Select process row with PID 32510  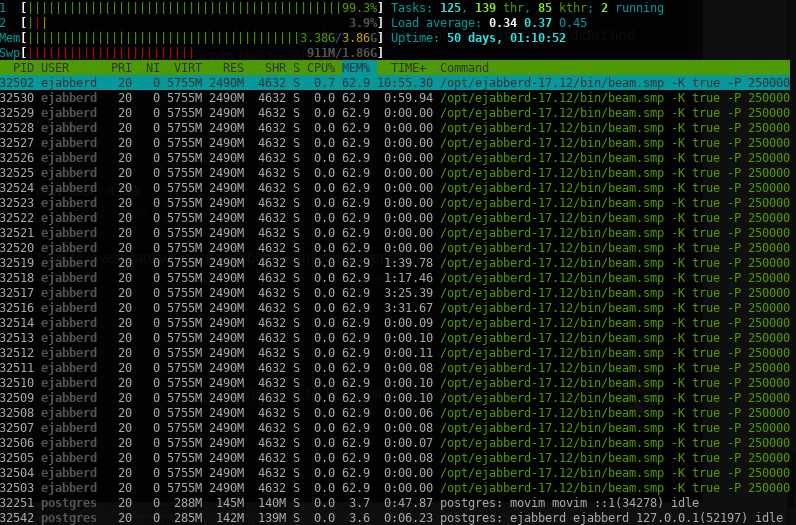(x=395, y=382)
